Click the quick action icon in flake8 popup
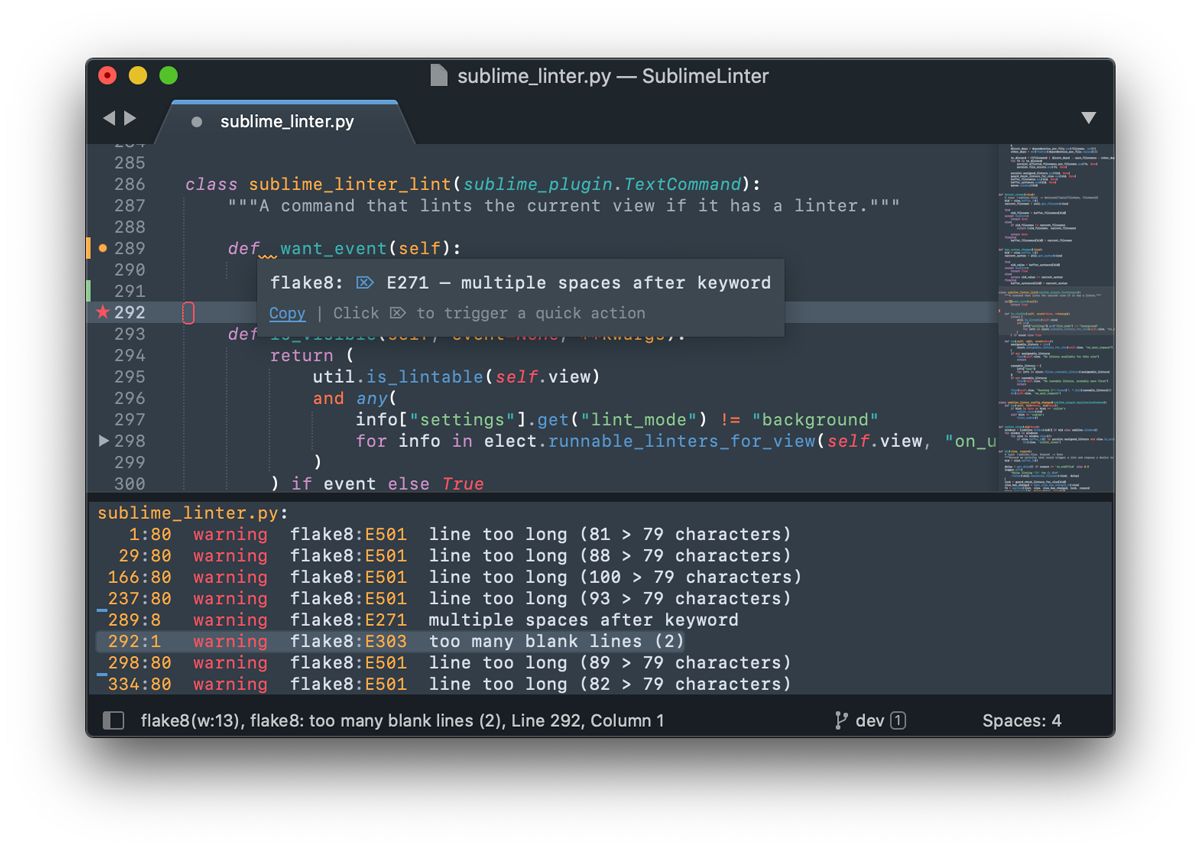Viewport: 1200px width, 850px height. click(365, 283)
